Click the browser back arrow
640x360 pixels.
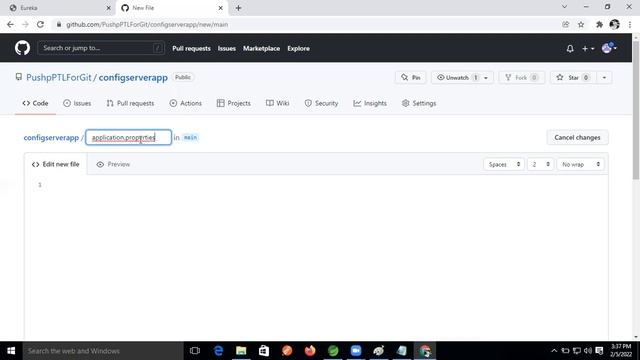click(x=11, y=24)
